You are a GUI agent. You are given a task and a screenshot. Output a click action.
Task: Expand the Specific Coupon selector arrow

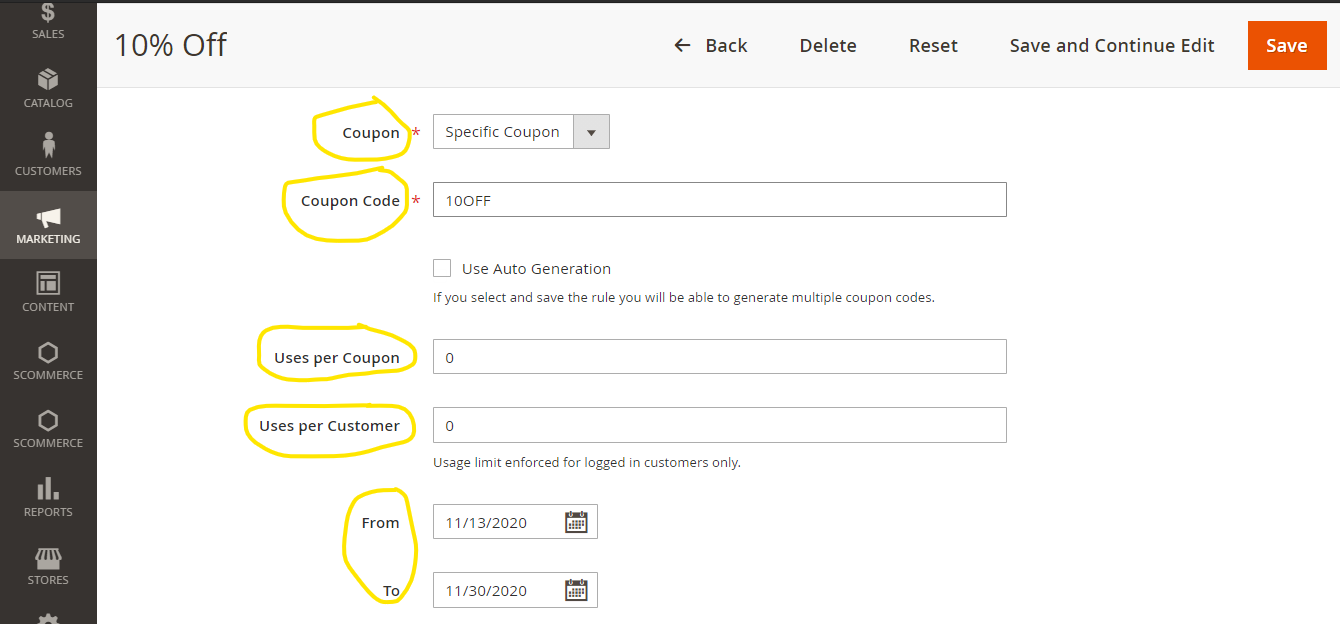click(x=591, y=131)
